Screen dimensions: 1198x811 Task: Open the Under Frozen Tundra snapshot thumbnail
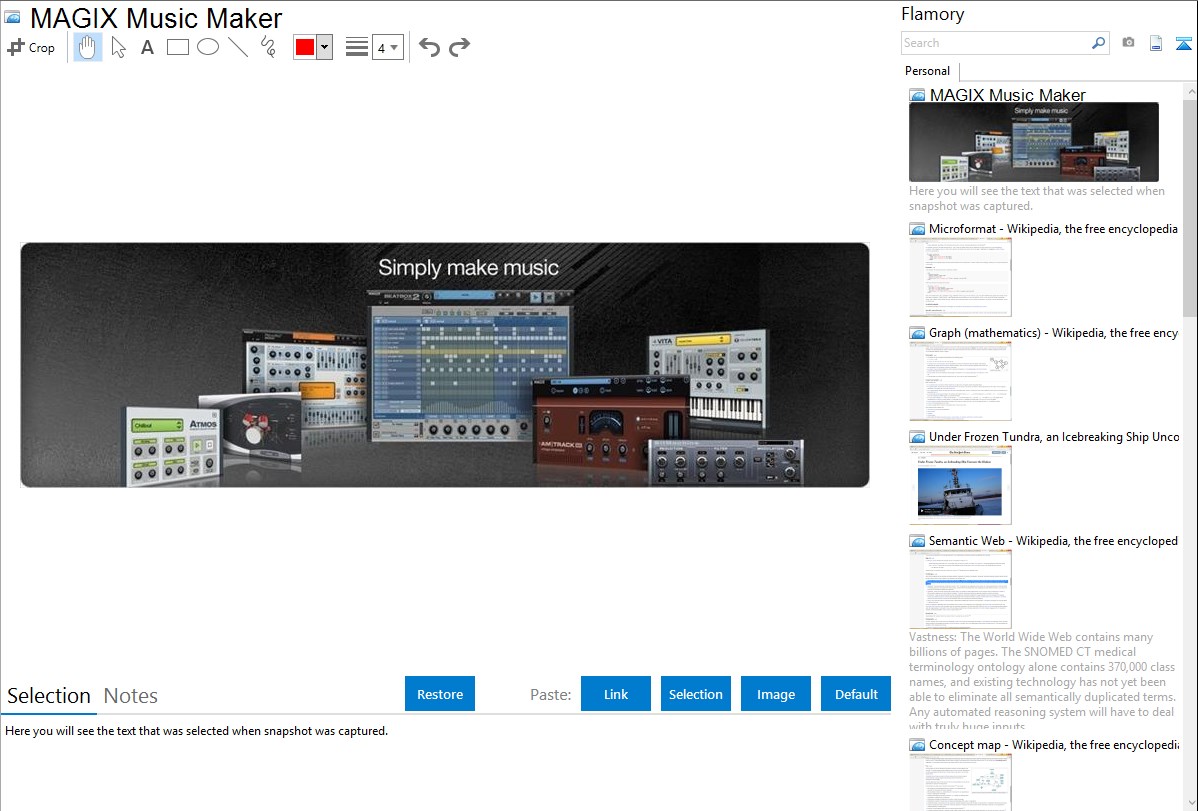[960, 485]
